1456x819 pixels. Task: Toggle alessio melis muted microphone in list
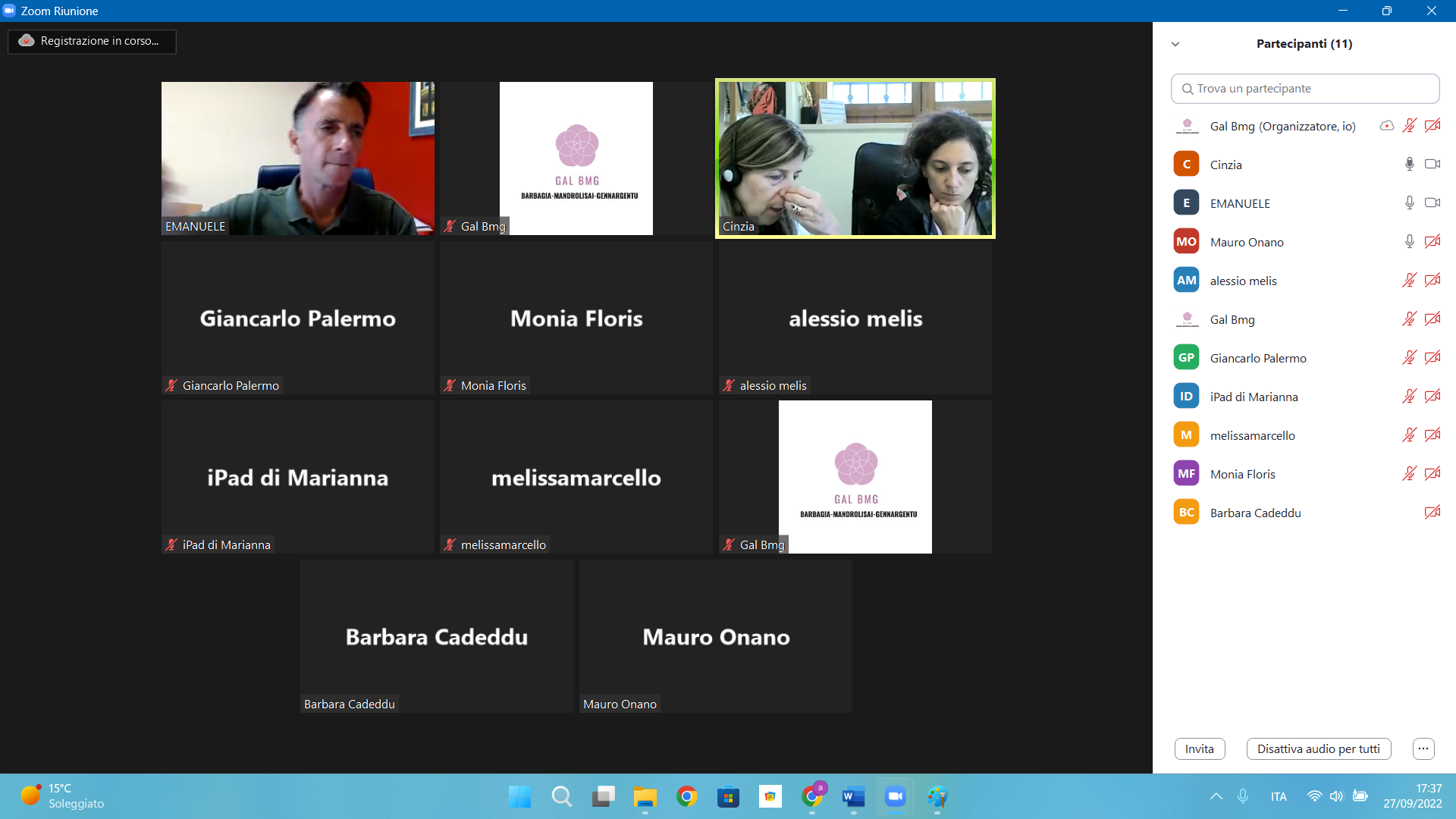1409,280
